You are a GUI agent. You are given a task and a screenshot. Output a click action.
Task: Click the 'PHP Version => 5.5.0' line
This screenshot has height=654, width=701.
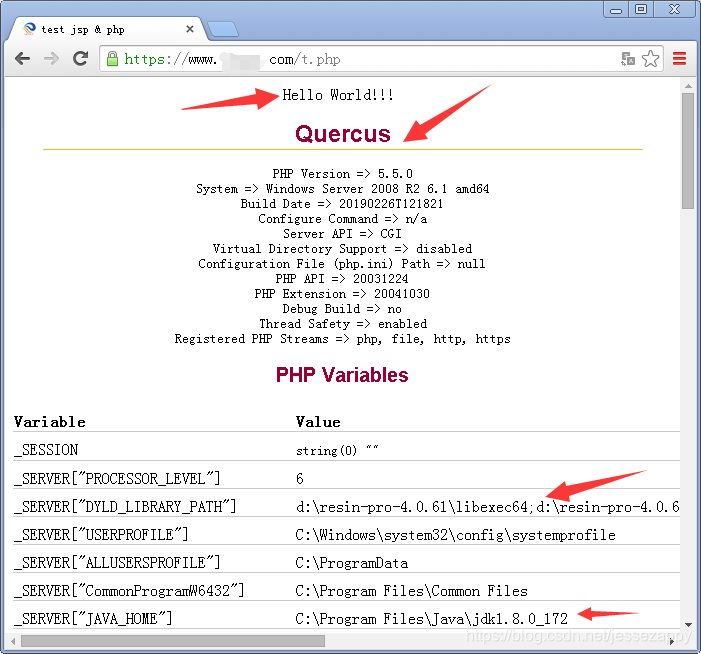click(x=343, y=173)
